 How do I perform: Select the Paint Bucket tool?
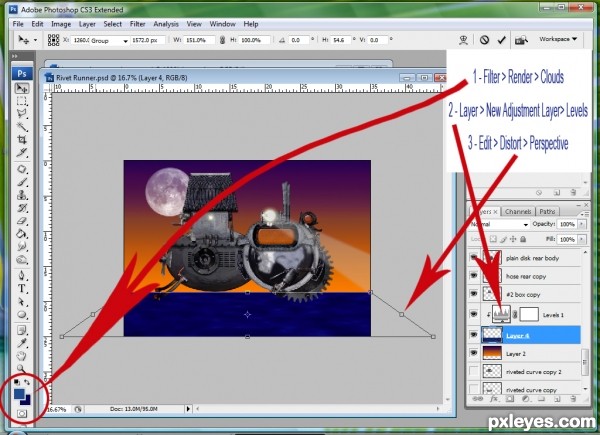pos(22,234)
